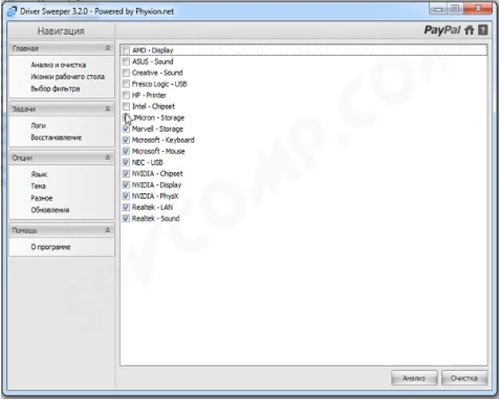Collapse the Опции section chevron
Screen dimensions: 500x400
click(x=108, y=158)
